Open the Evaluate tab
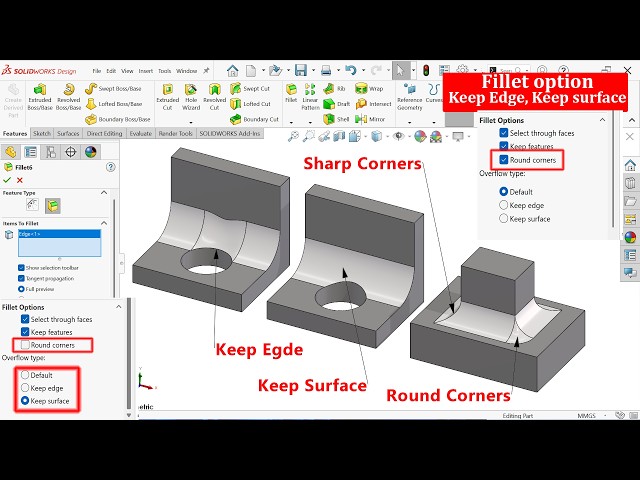Image resolution: width=640 pixels, height=480 pixels. [140, 133]
